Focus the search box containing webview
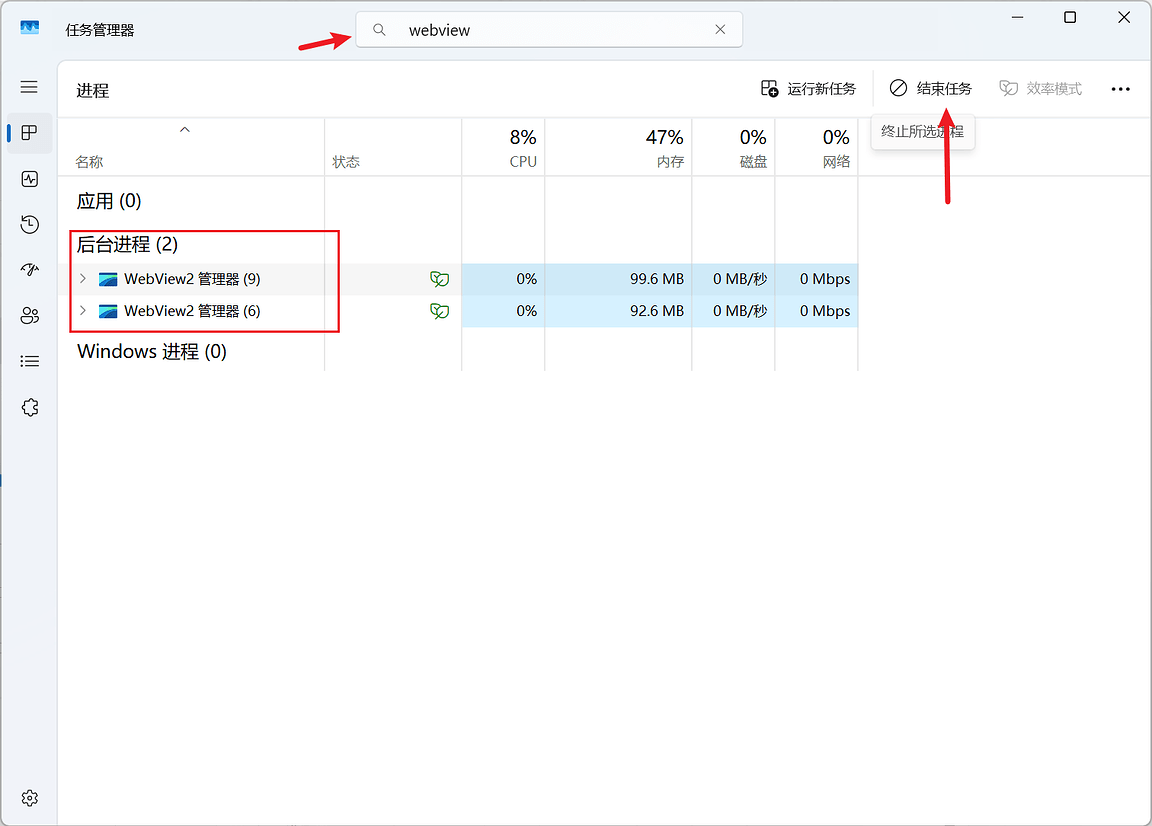 549,30
